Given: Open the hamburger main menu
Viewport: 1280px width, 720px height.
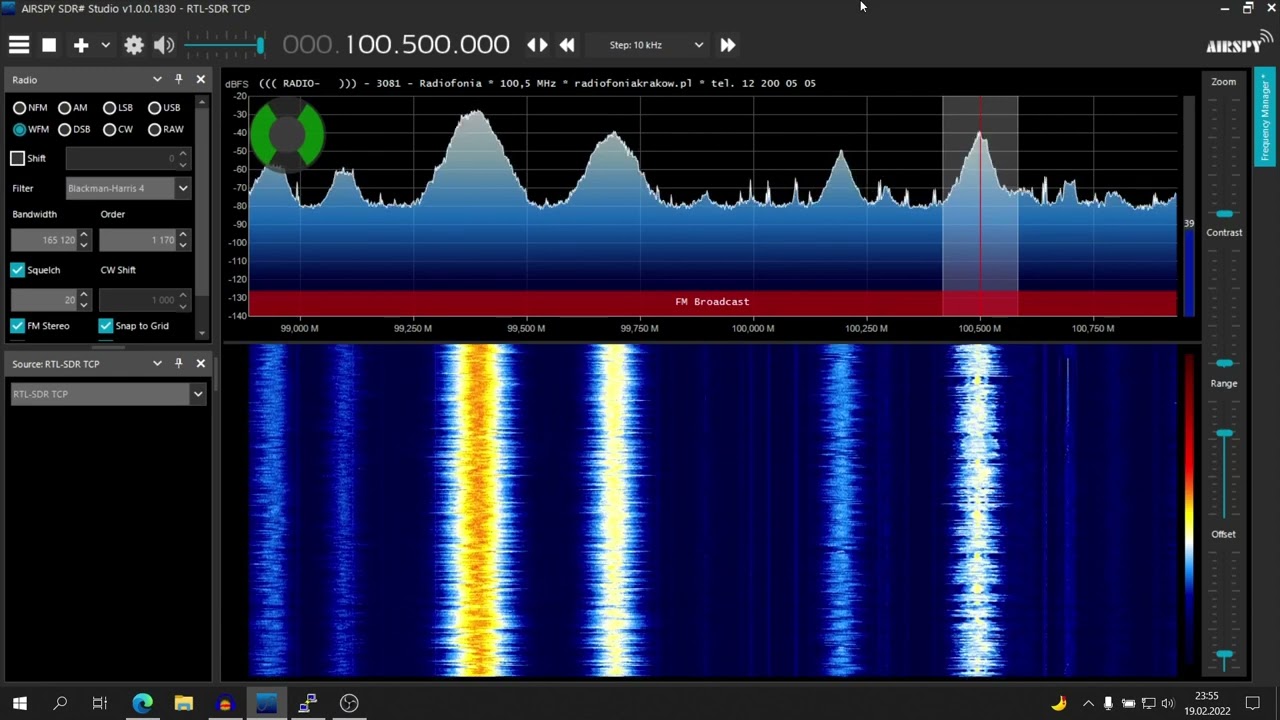Looking at the screenshot, I should click(x=19, y=45).
